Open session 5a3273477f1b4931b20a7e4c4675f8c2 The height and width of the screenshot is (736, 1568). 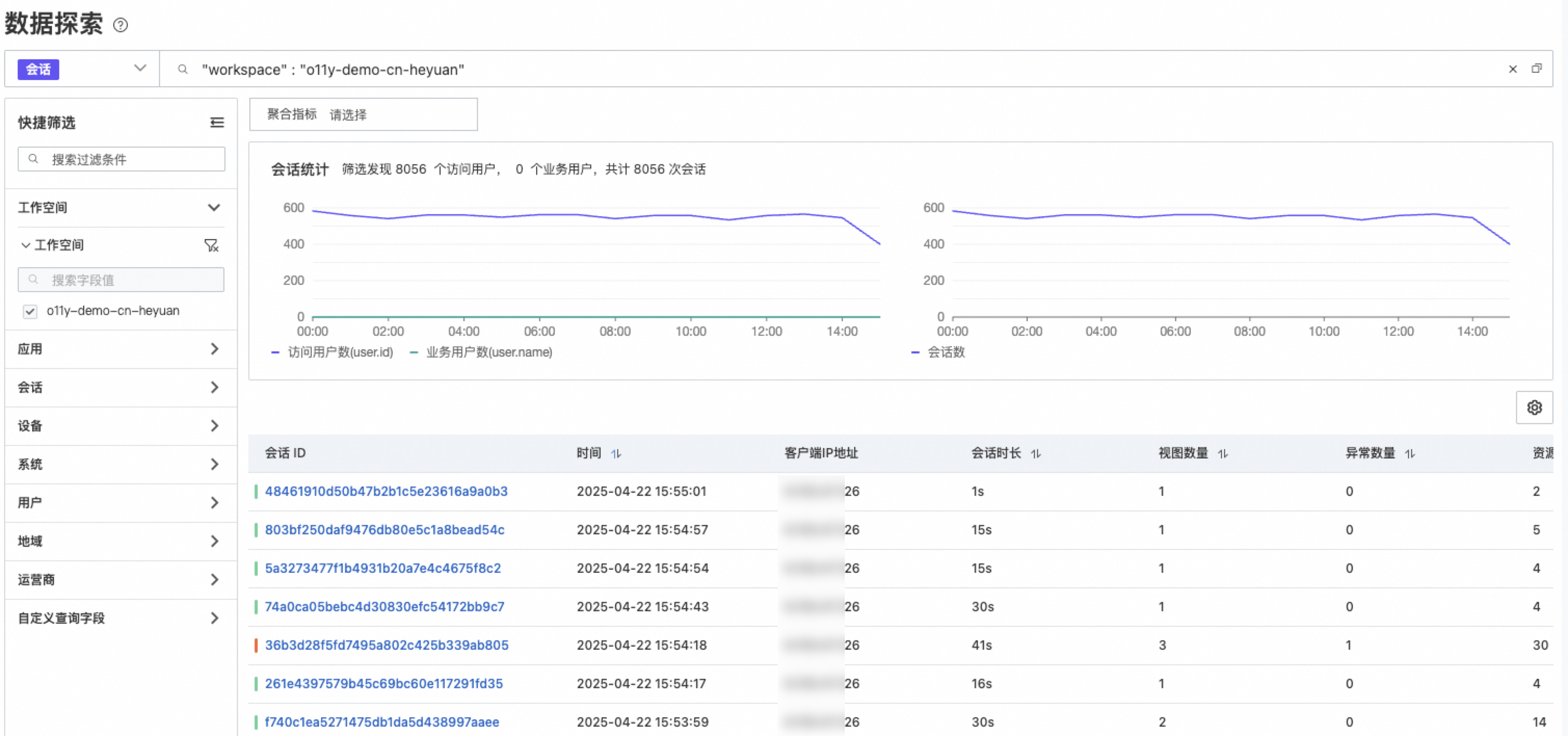(383, 568)
